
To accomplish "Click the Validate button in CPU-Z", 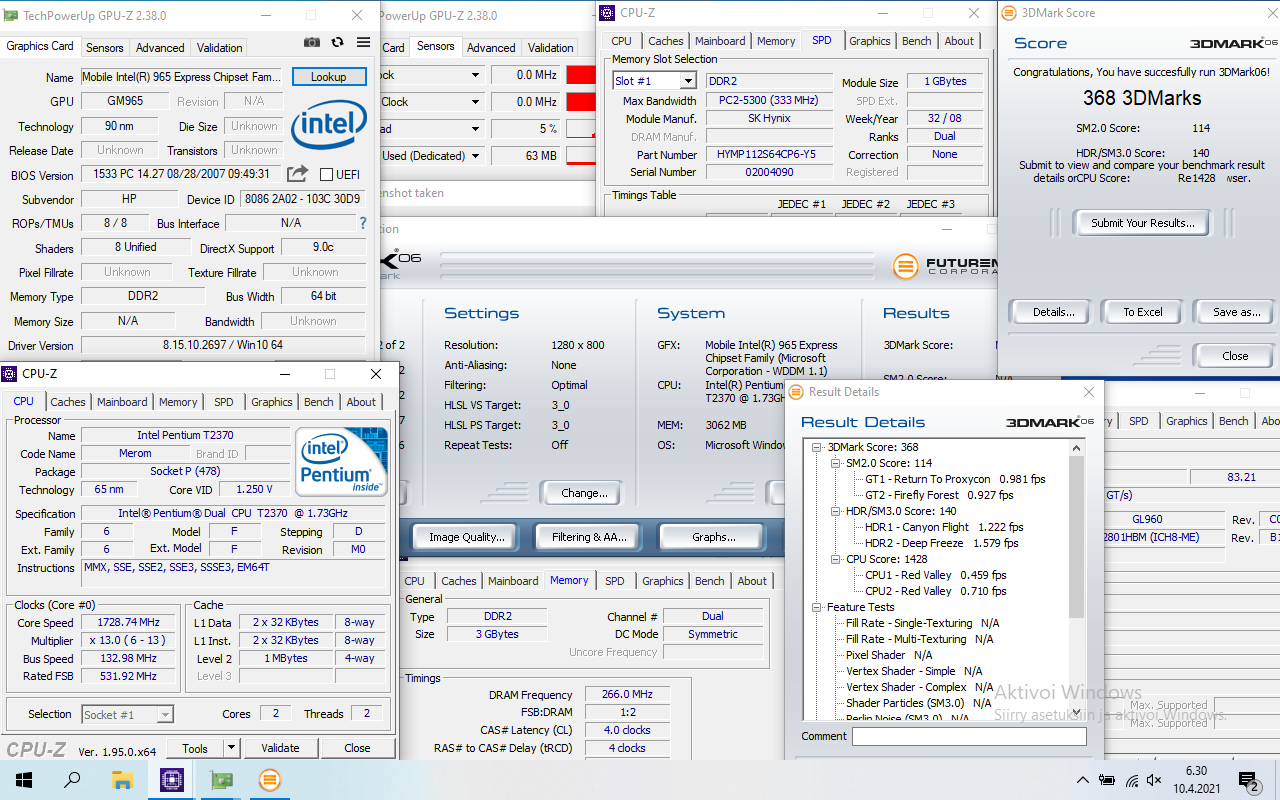I will 280,747.
